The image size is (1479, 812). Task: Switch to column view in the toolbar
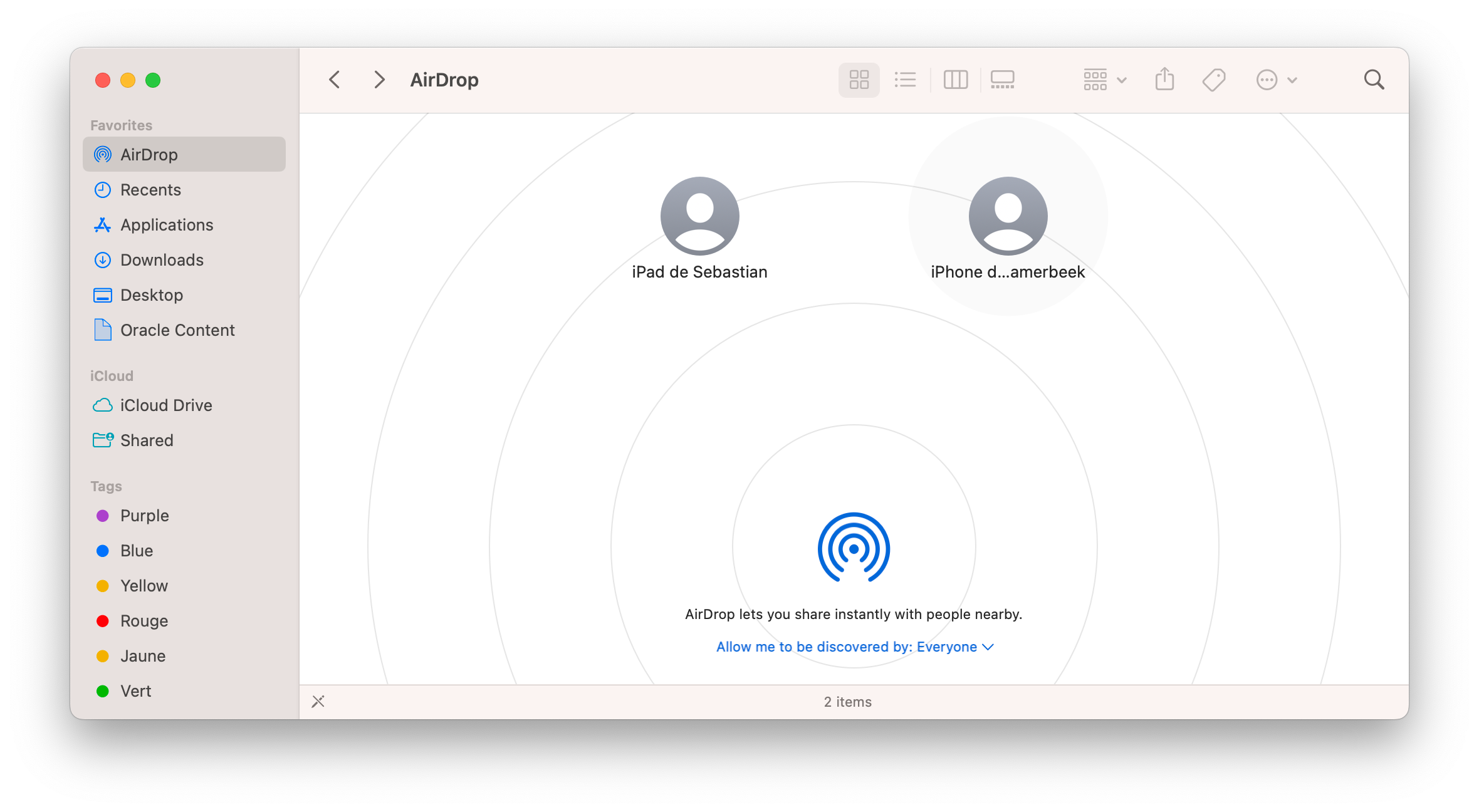click(x=955, y=80)
